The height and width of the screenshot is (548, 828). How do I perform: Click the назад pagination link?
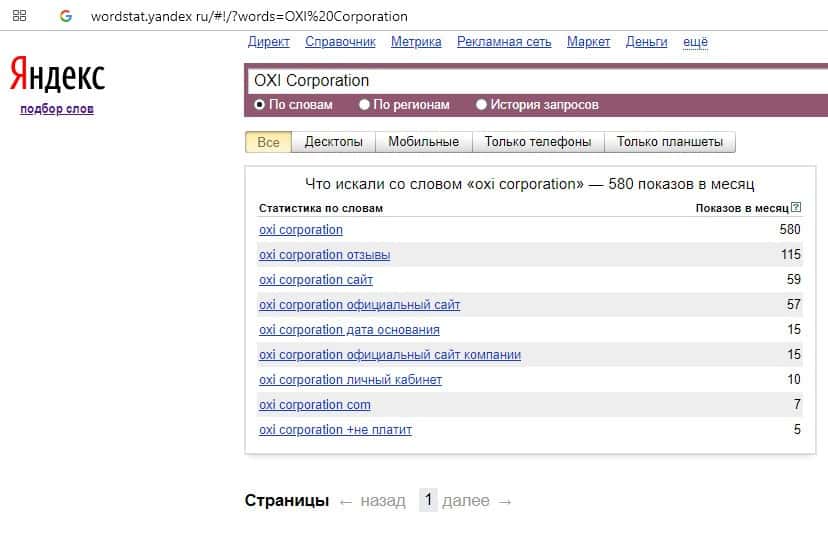(383, 500)
